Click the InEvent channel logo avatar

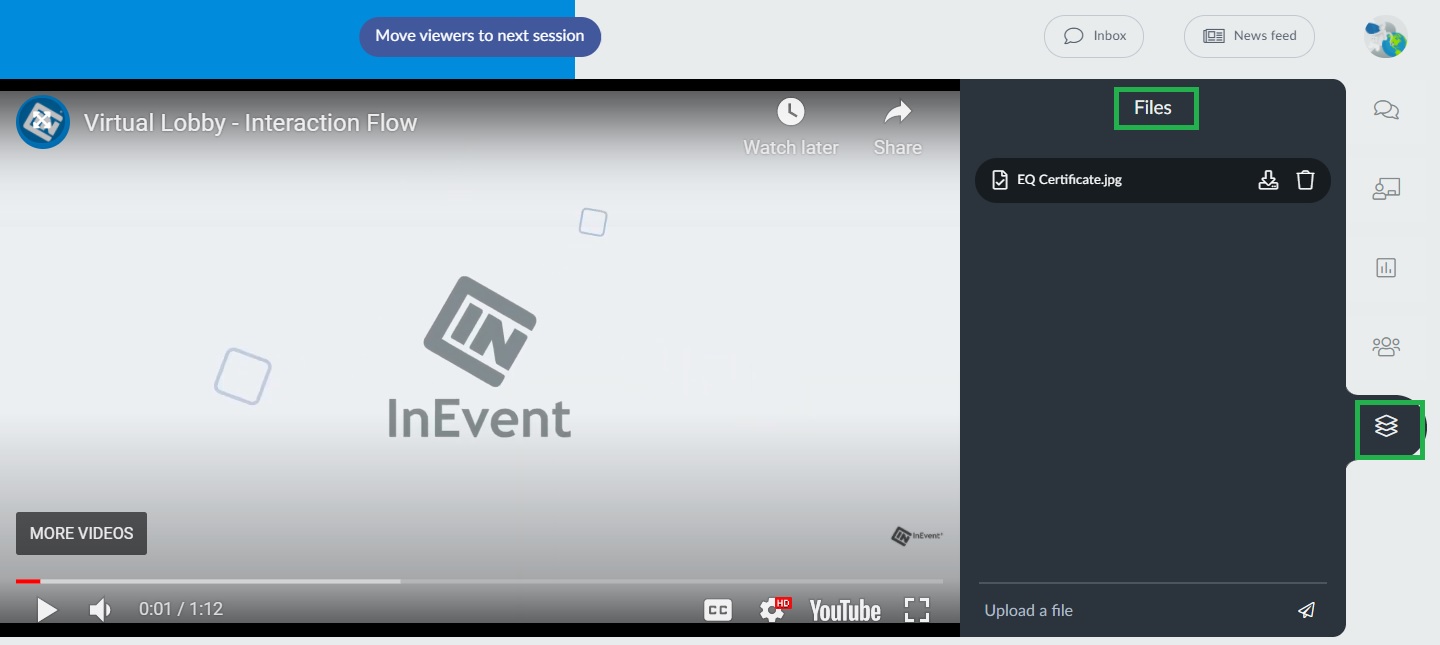(x=43, y=122)
